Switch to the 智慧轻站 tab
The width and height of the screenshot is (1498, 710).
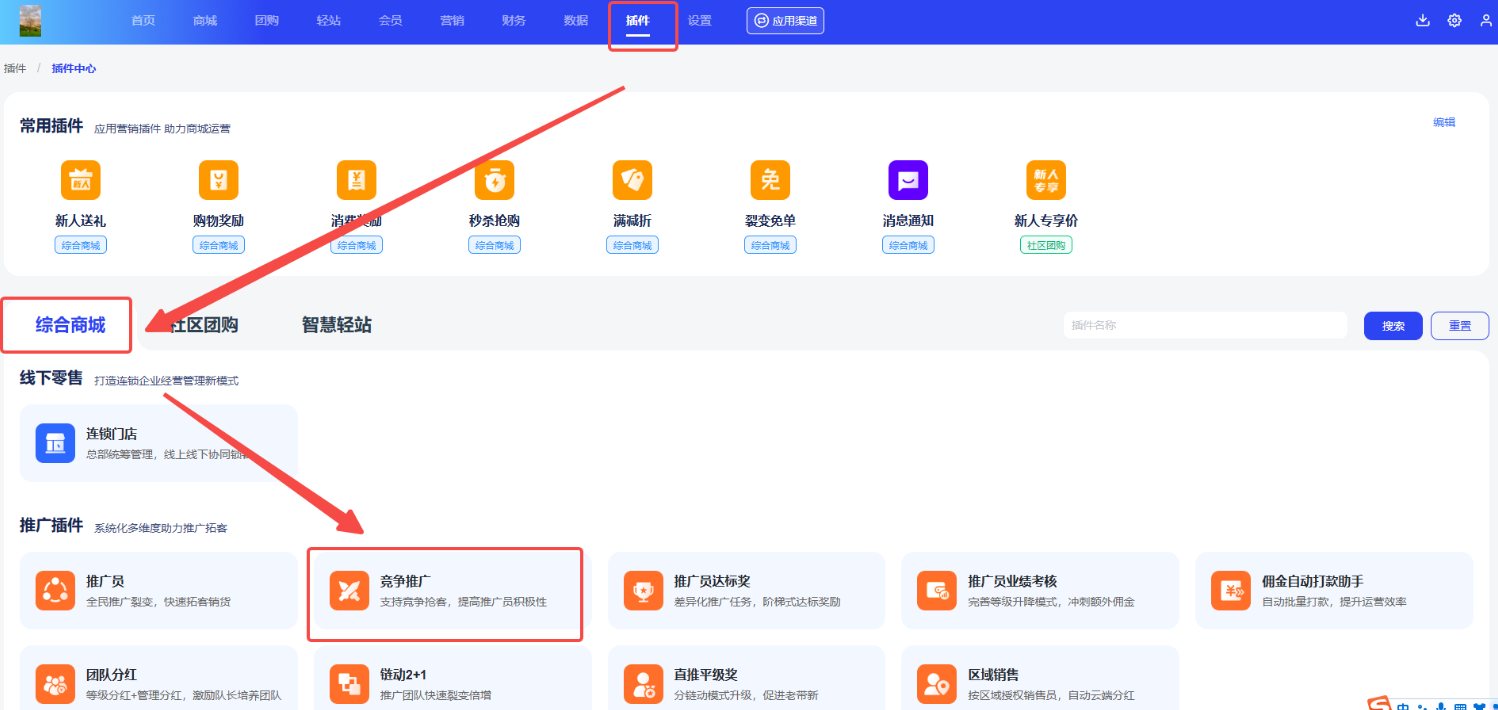[337, 325]
